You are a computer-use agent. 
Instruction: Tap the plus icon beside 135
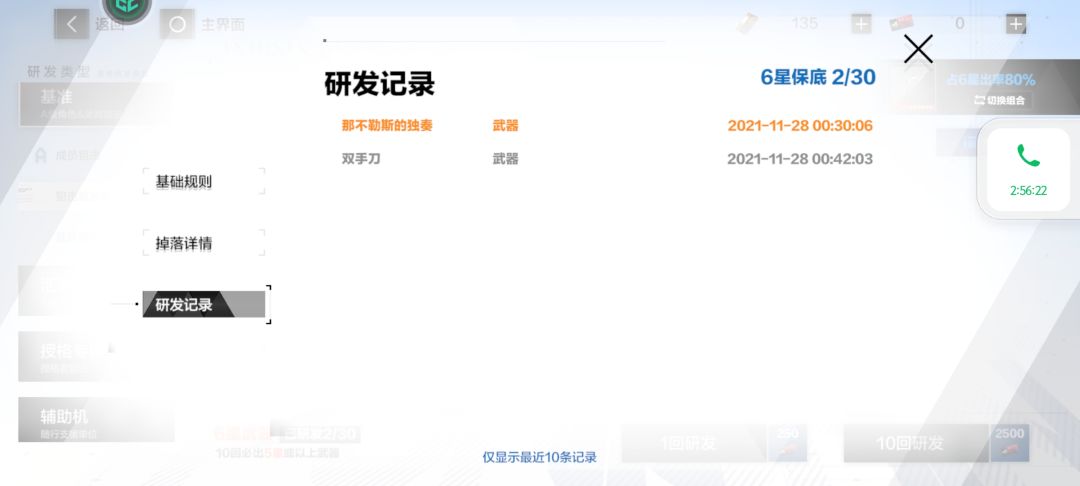click(861, 24)
